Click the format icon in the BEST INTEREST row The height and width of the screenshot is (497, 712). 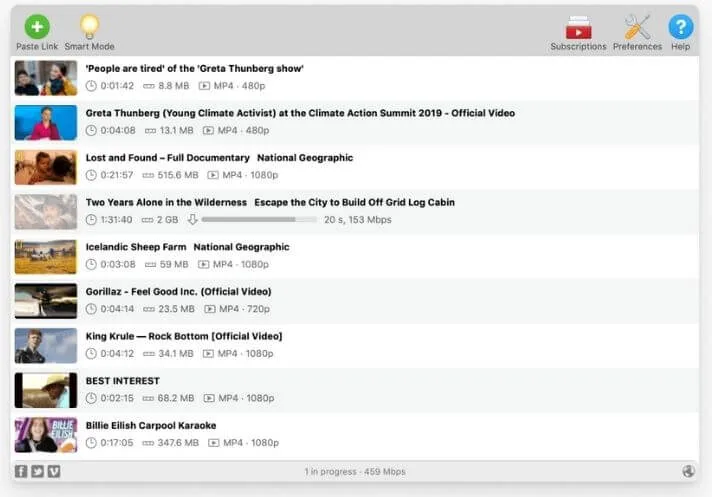(209, 398)
